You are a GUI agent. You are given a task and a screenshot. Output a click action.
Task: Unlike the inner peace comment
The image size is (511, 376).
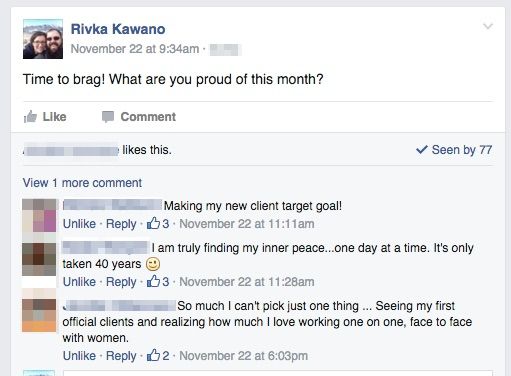[x=79, y=282]
